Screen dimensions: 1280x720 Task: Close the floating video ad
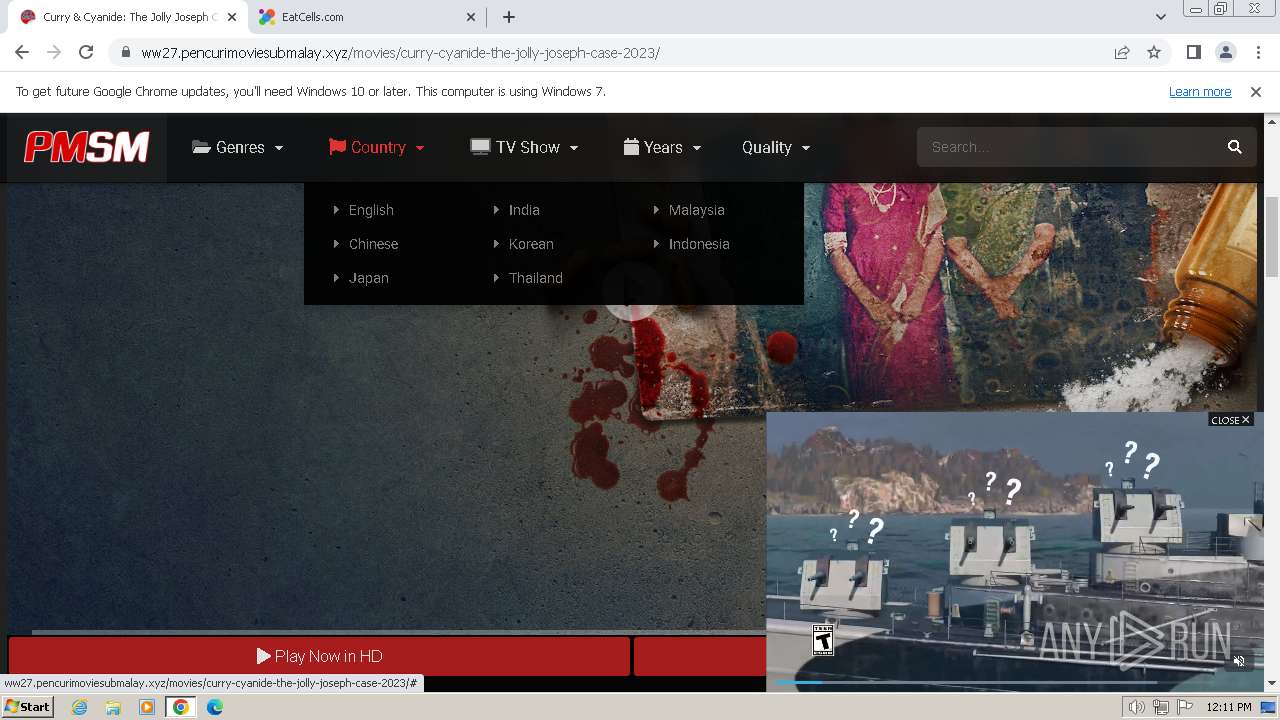click(x=1230, y=420)
